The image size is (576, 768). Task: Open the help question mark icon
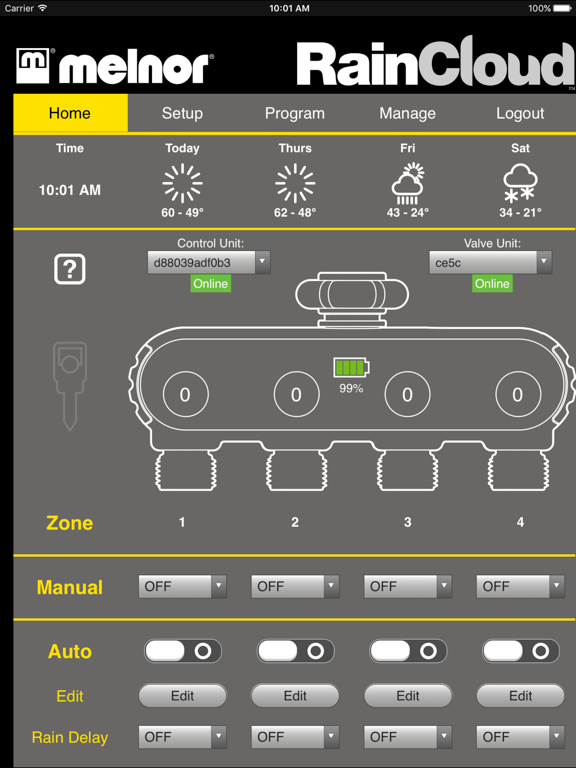pyautogui.click(x=70, y=269)
